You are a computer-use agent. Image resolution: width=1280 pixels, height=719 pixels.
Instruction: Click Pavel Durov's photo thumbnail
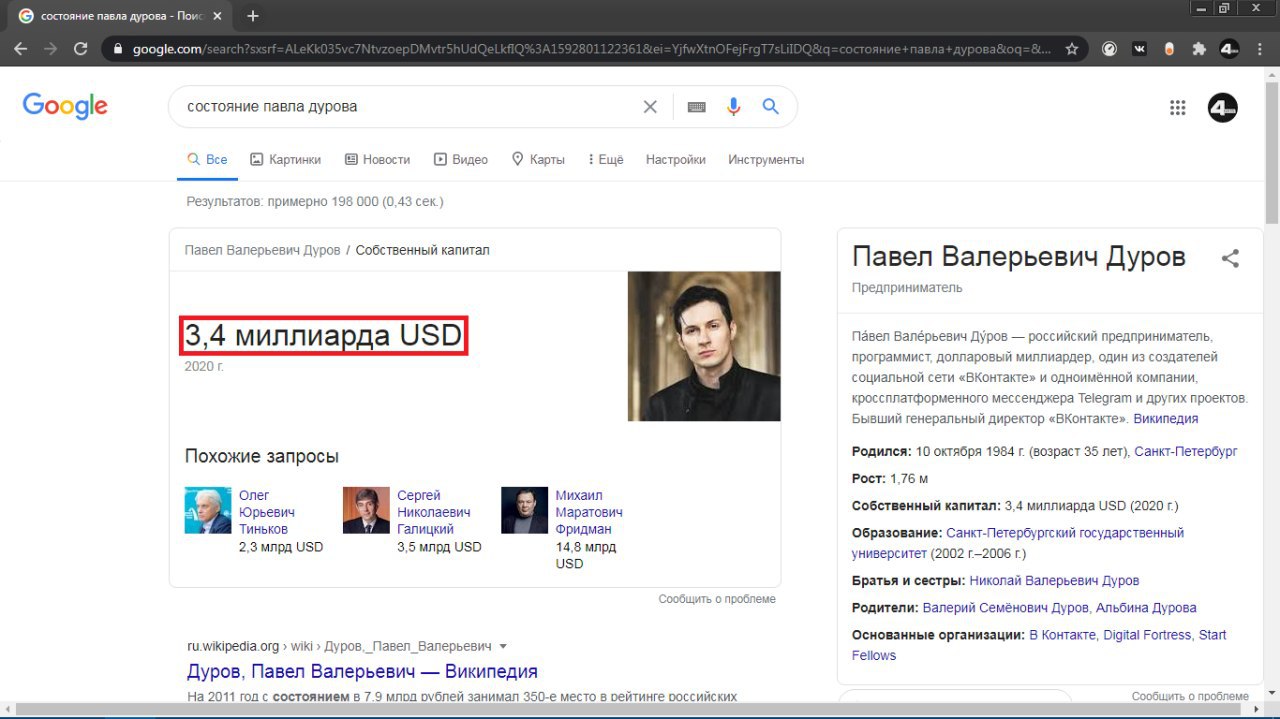pyautogui.click(x=704, y=346)
